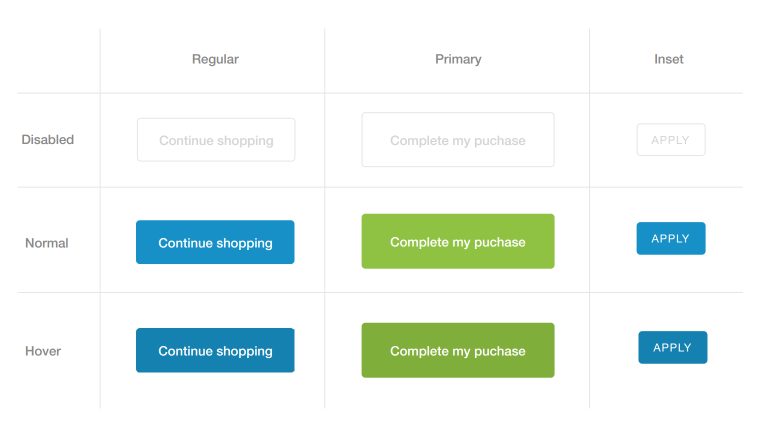Viewport: 758px width, 428px height.
Task: Choose the lighter green button in Normal row
Action: (x=458, y=241)
